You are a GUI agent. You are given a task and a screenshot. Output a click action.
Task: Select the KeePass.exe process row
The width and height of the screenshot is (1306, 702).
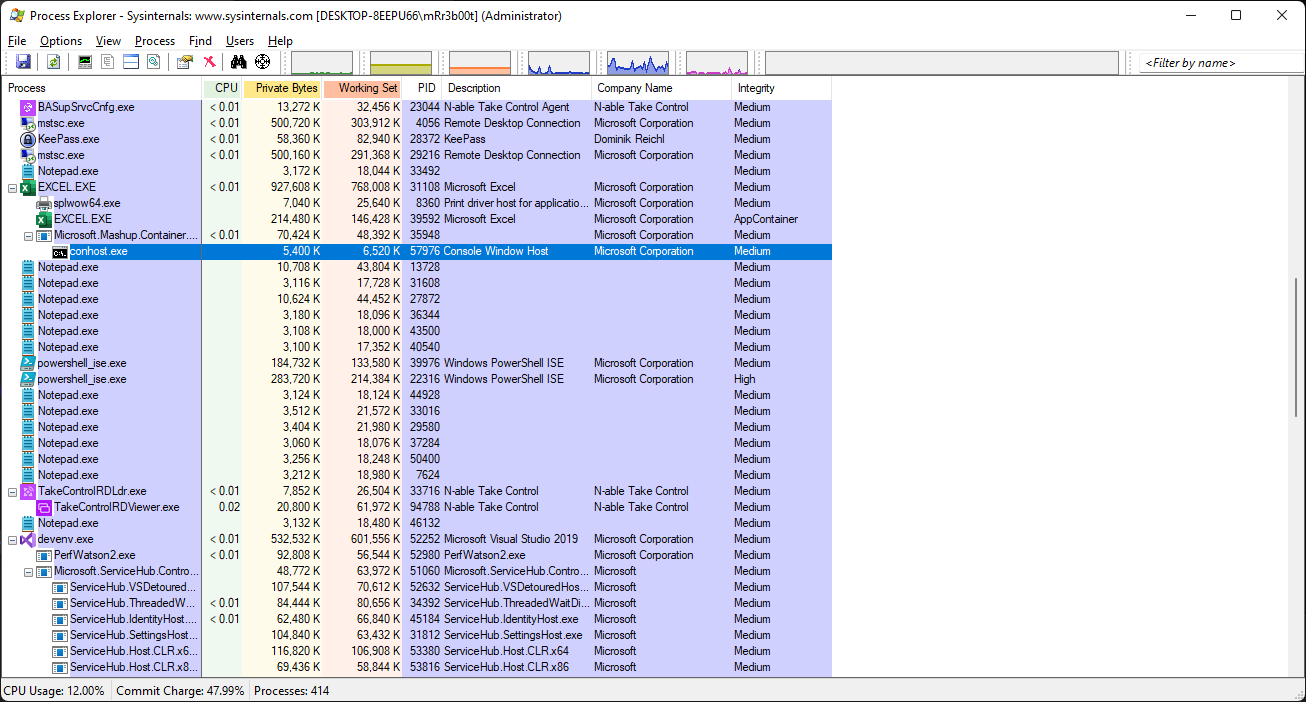click(417, 139)
